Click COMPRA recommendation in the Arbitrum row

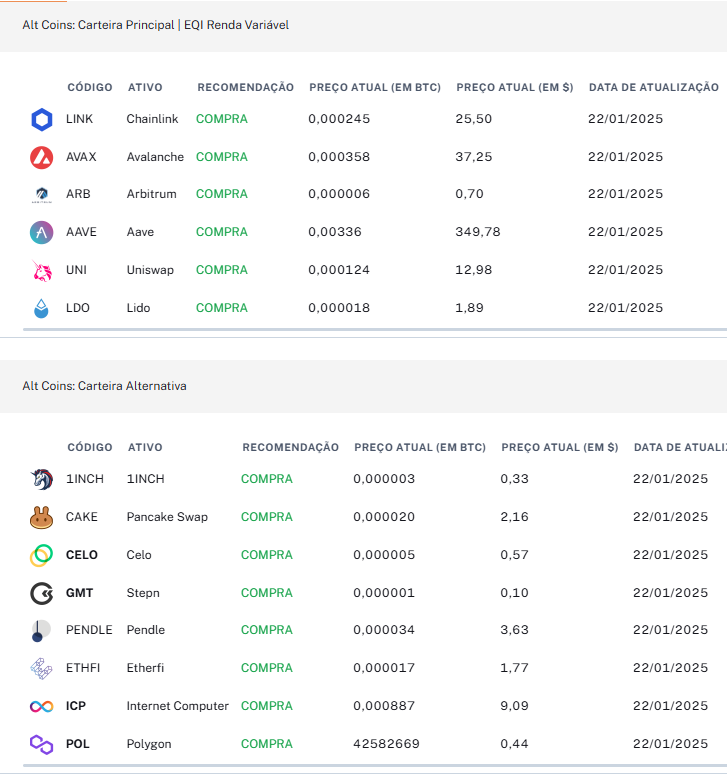(222, 194)
